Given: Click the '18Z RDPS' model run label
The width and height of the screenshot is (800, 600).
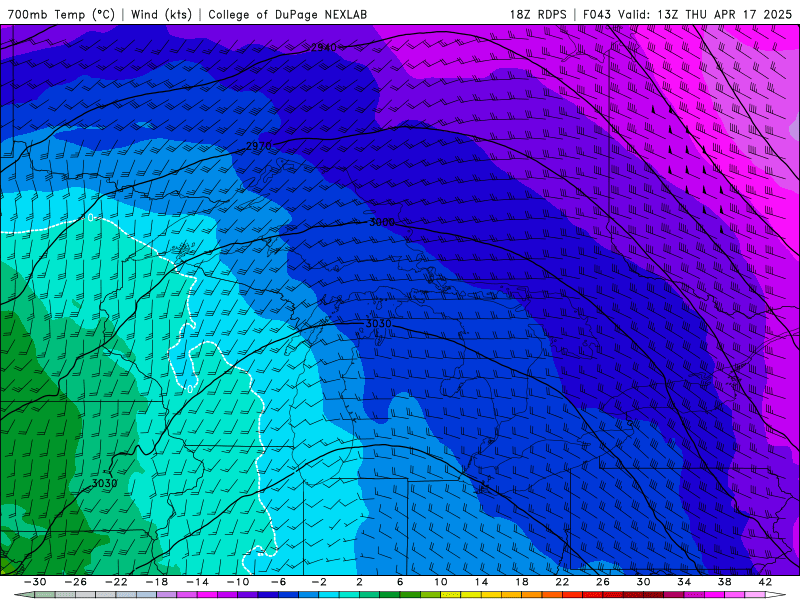Looking at the screenshot, I should pyautogui.click(x=538, y=14).
